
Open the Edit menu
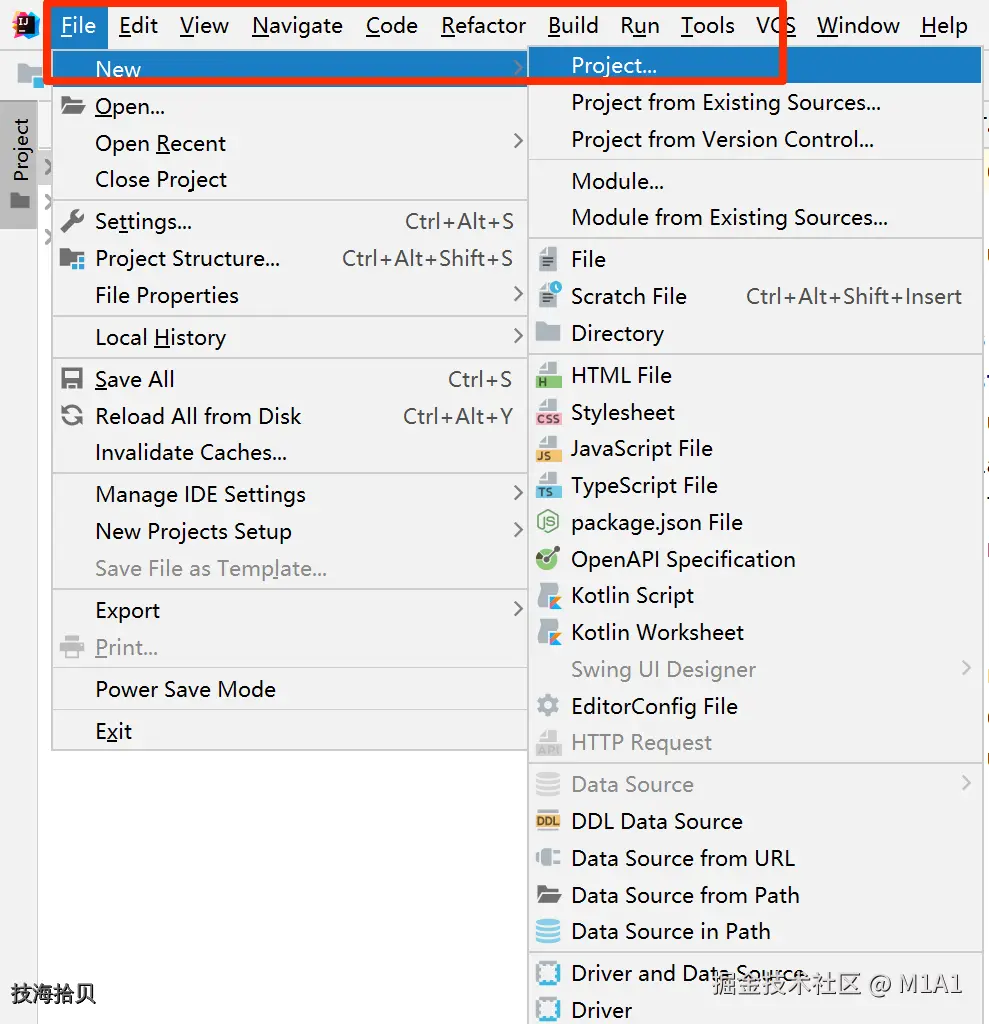(138, 25)
